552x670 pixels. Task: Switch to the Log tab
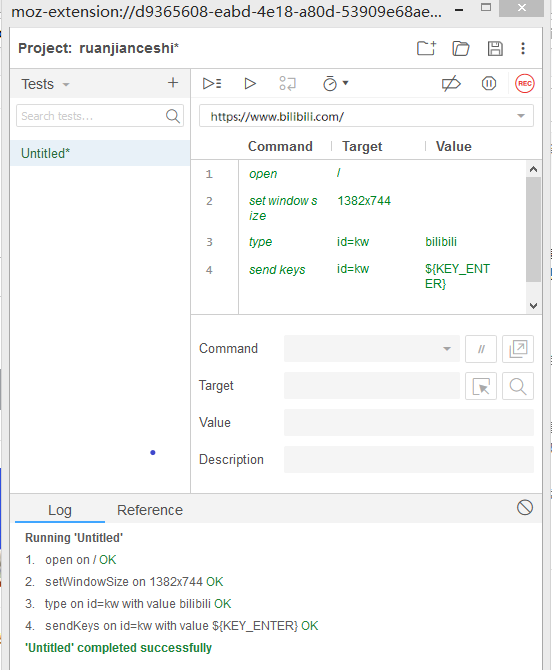[x=60, y=510]
